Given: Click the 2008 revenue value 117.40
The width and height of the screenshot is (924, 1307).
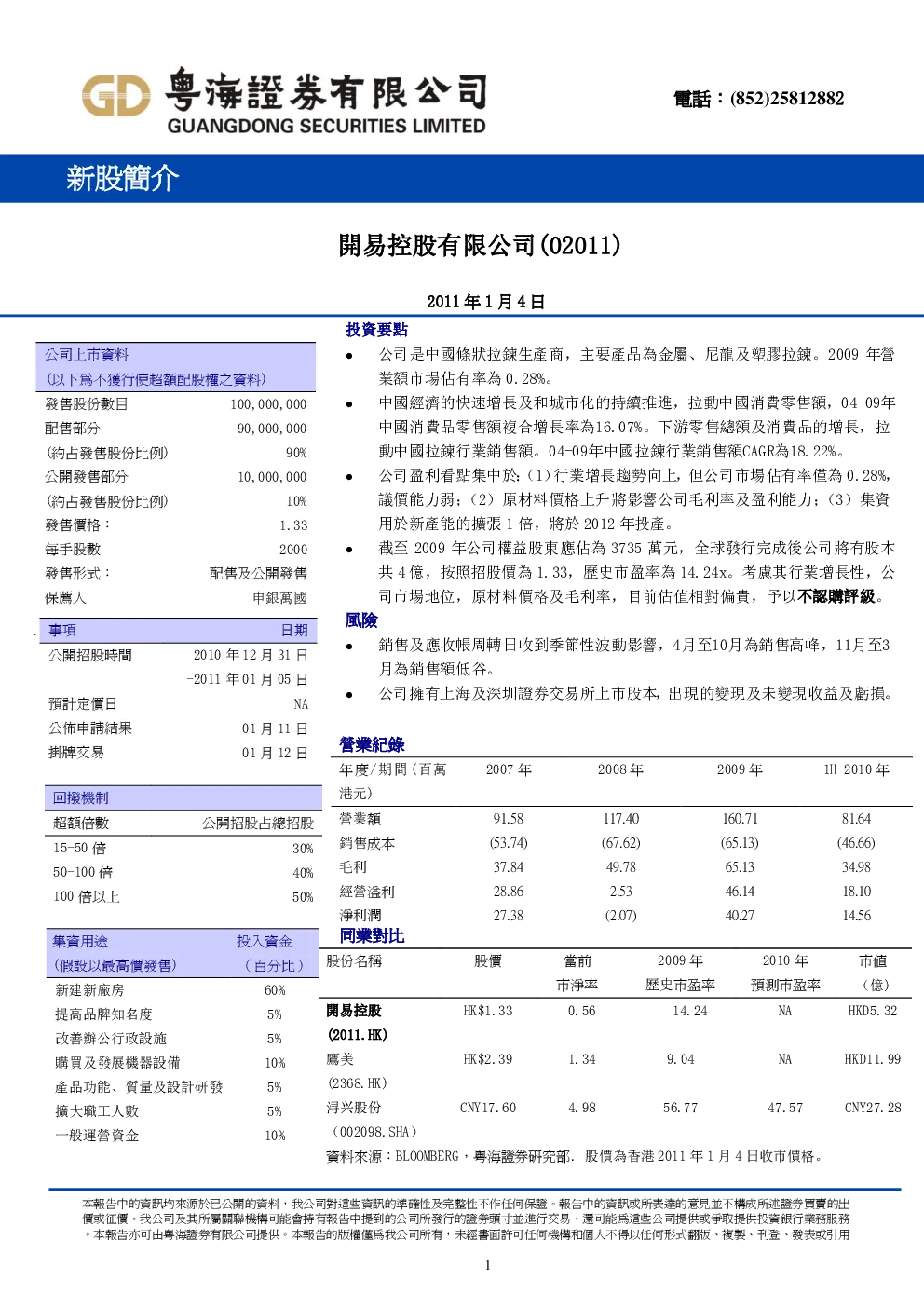Looking at the screenshot, I should [621, 819].
